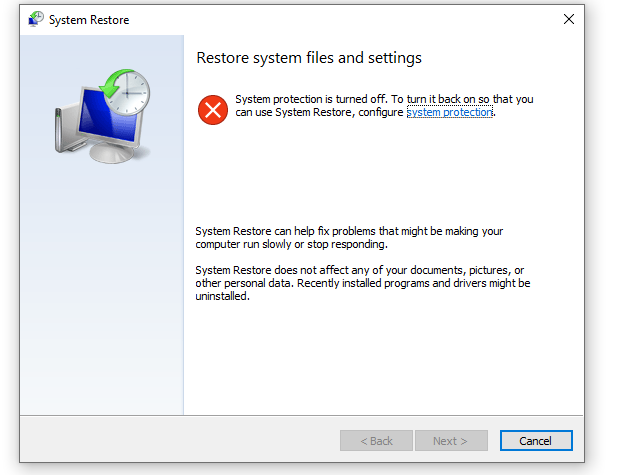Click the green curved arrow on the clock
The height and width of the screenshot is (475, 620).
[x=115, y=83]
